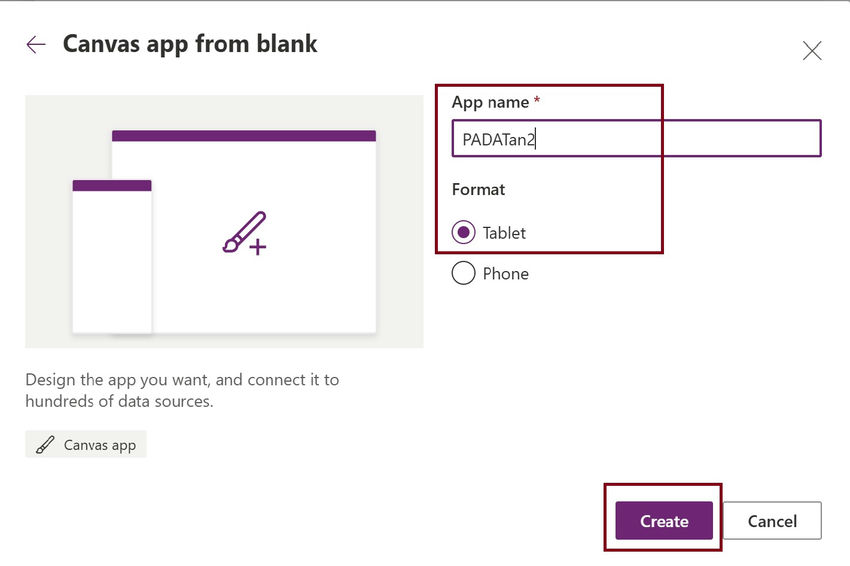Viewport: 850px width, 566px height.
Task: Click the Tablet option label text
Action: pos(504,233)
